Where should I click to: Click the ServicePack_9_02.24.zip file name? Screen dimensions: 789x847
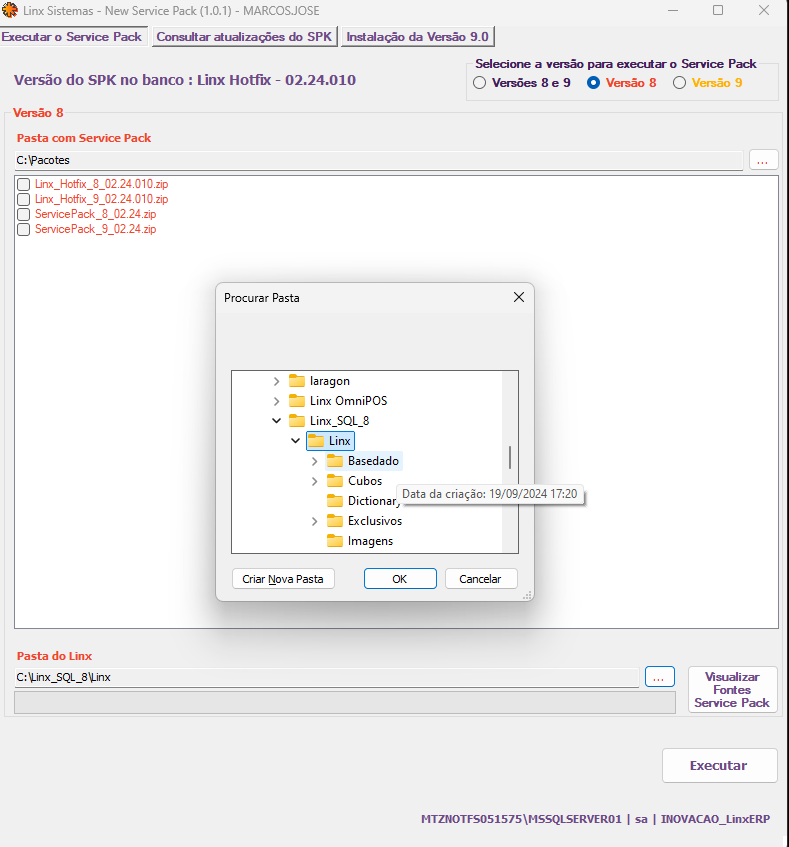click(x=96, y=230)
